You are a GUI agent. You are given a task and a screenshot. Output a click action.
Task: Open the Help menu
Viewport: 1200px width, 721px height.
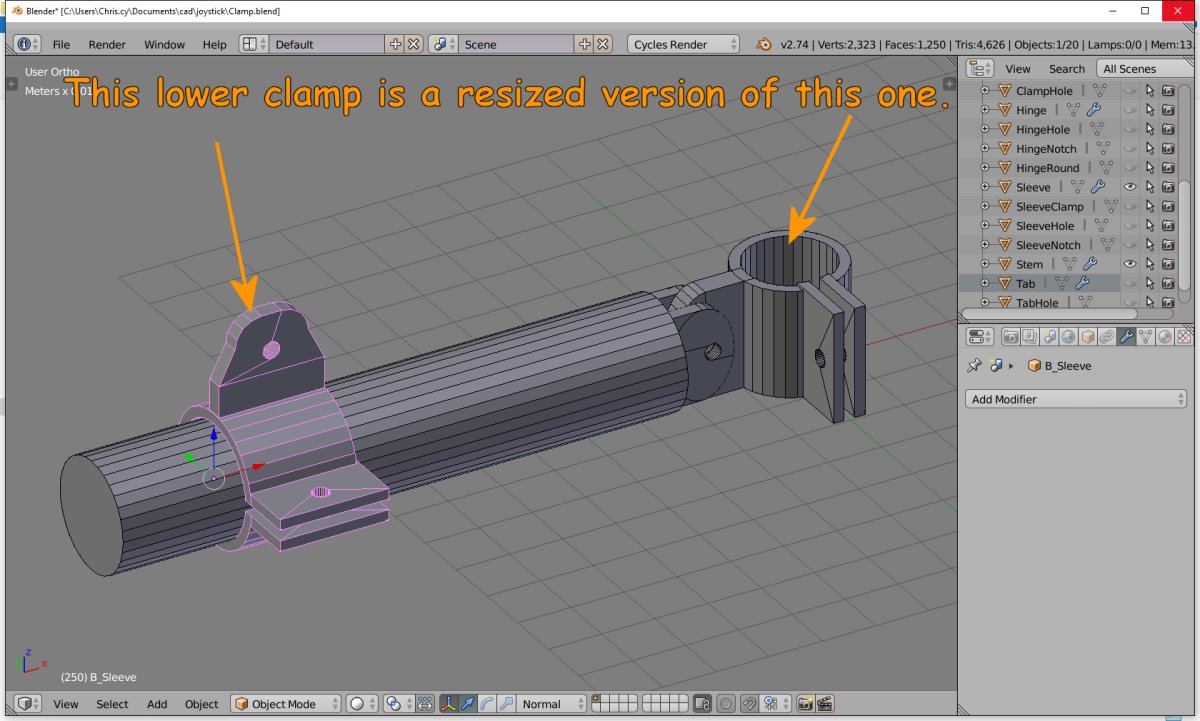214,44
